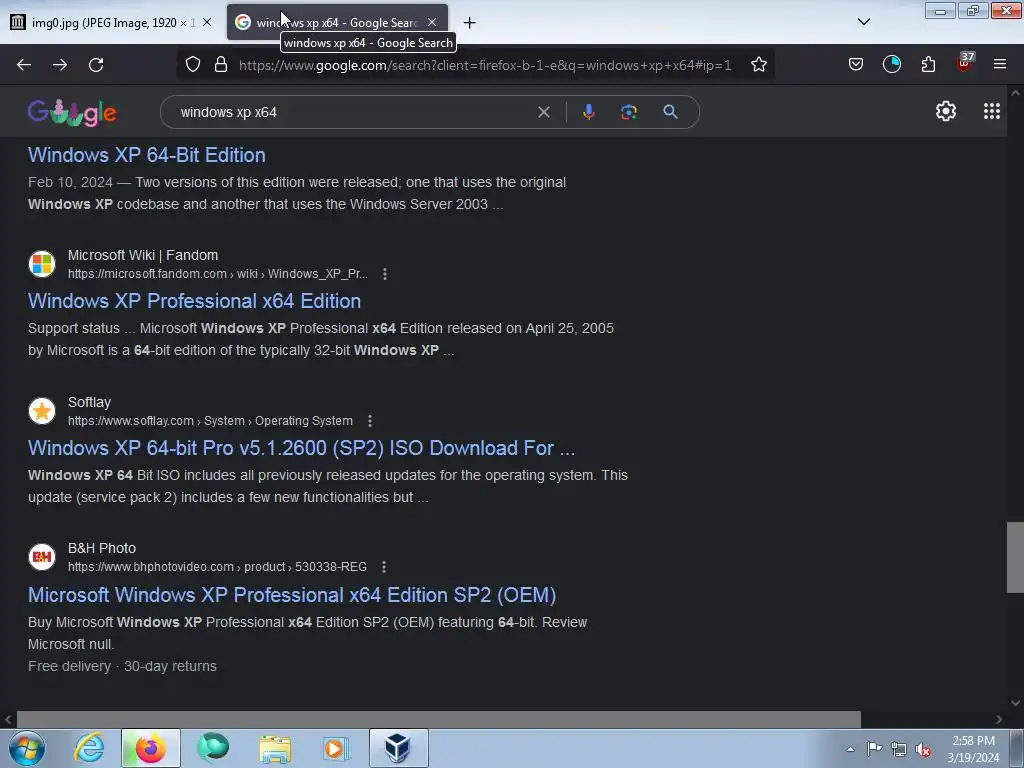Screen dimensions: 1024x768
Task: Focus the Firefox address bar URL
Action: (485, 65)
